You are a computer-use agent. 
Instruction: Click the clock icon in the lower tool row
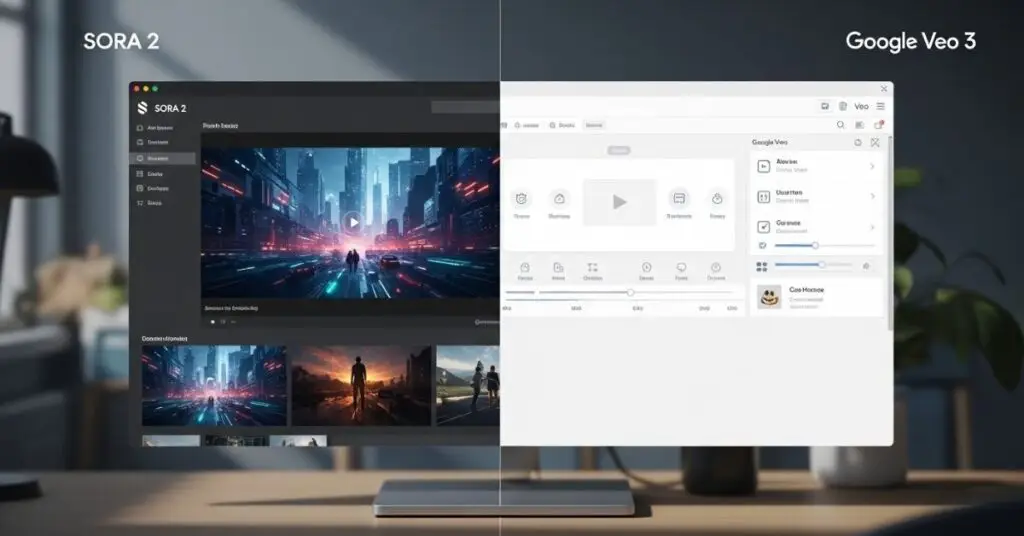[x=647, y=268]
